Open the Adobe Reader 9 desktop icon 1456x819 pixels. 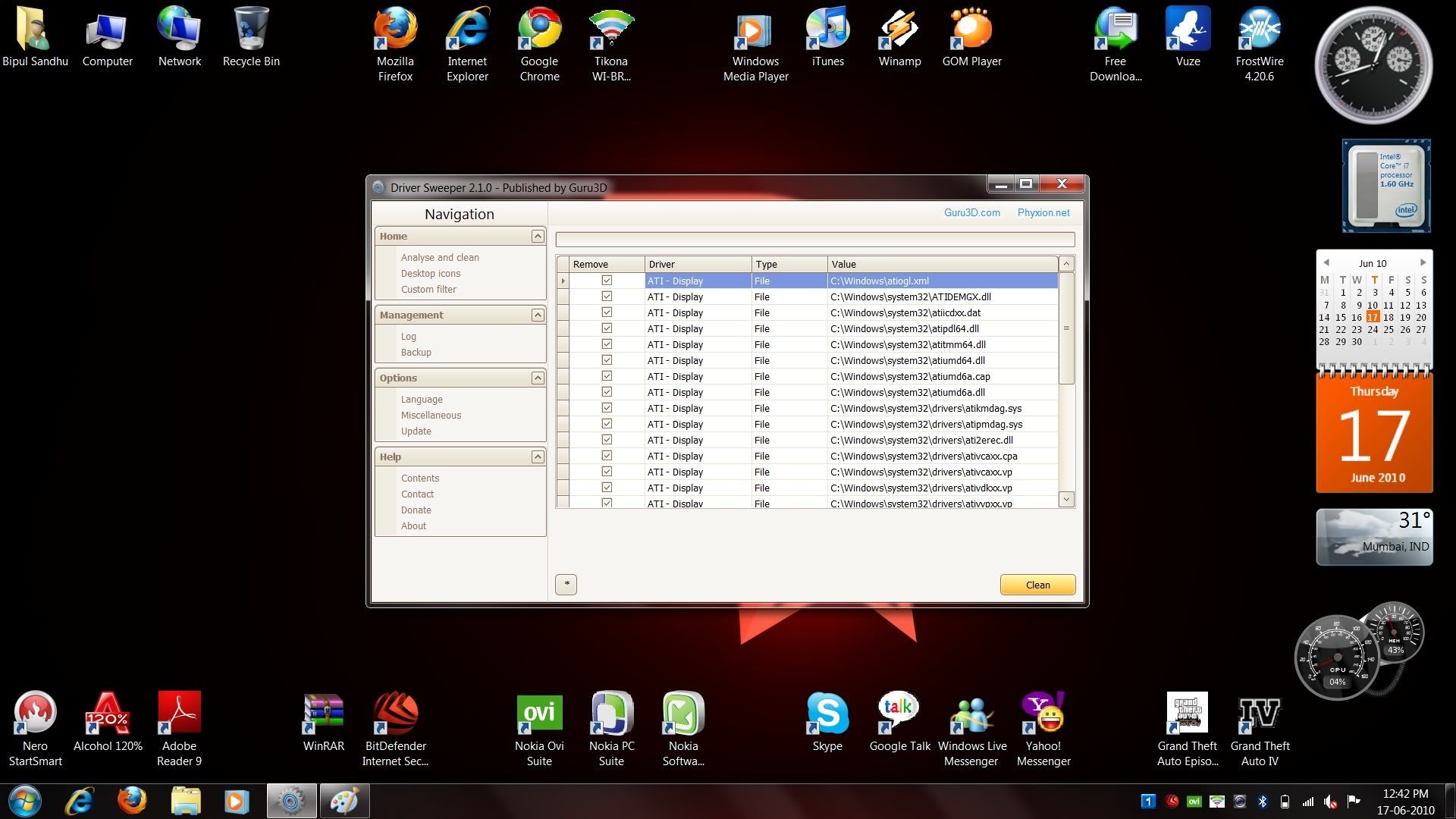(x=179, y=728)
